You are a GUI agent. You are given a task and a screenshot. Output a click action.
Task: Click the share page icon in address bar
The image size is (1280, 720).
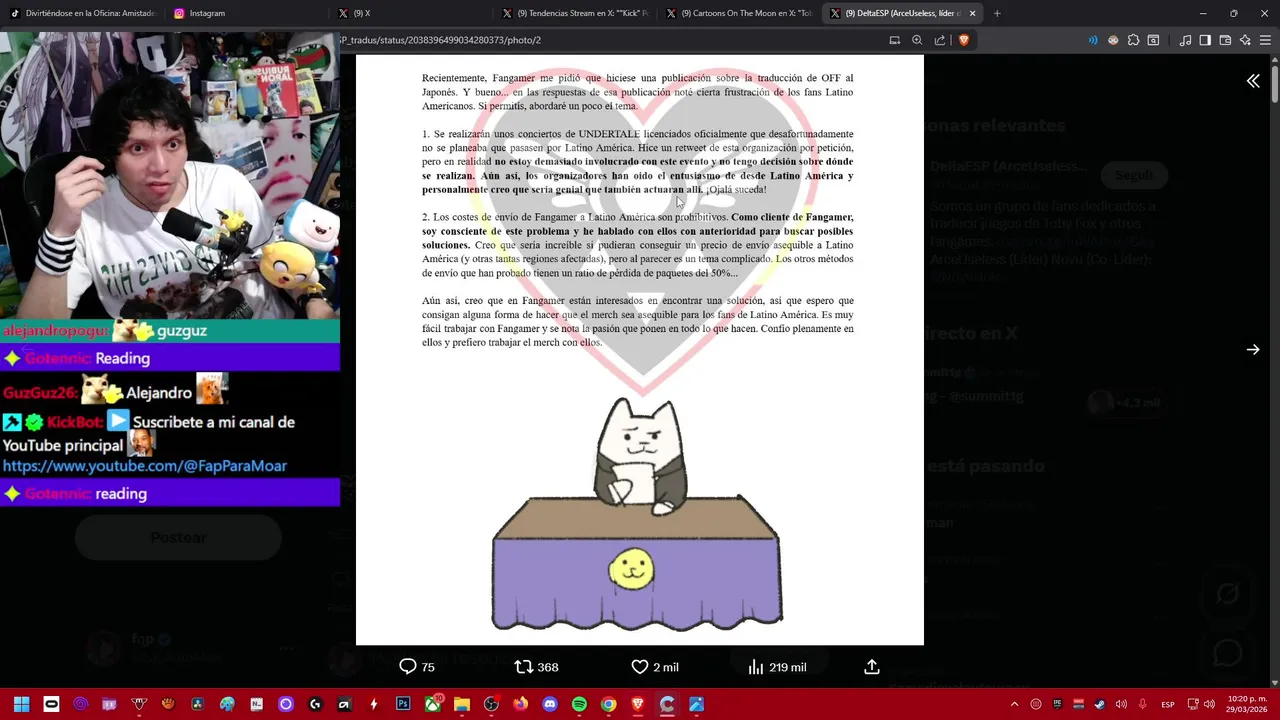(x=940, y=40)
